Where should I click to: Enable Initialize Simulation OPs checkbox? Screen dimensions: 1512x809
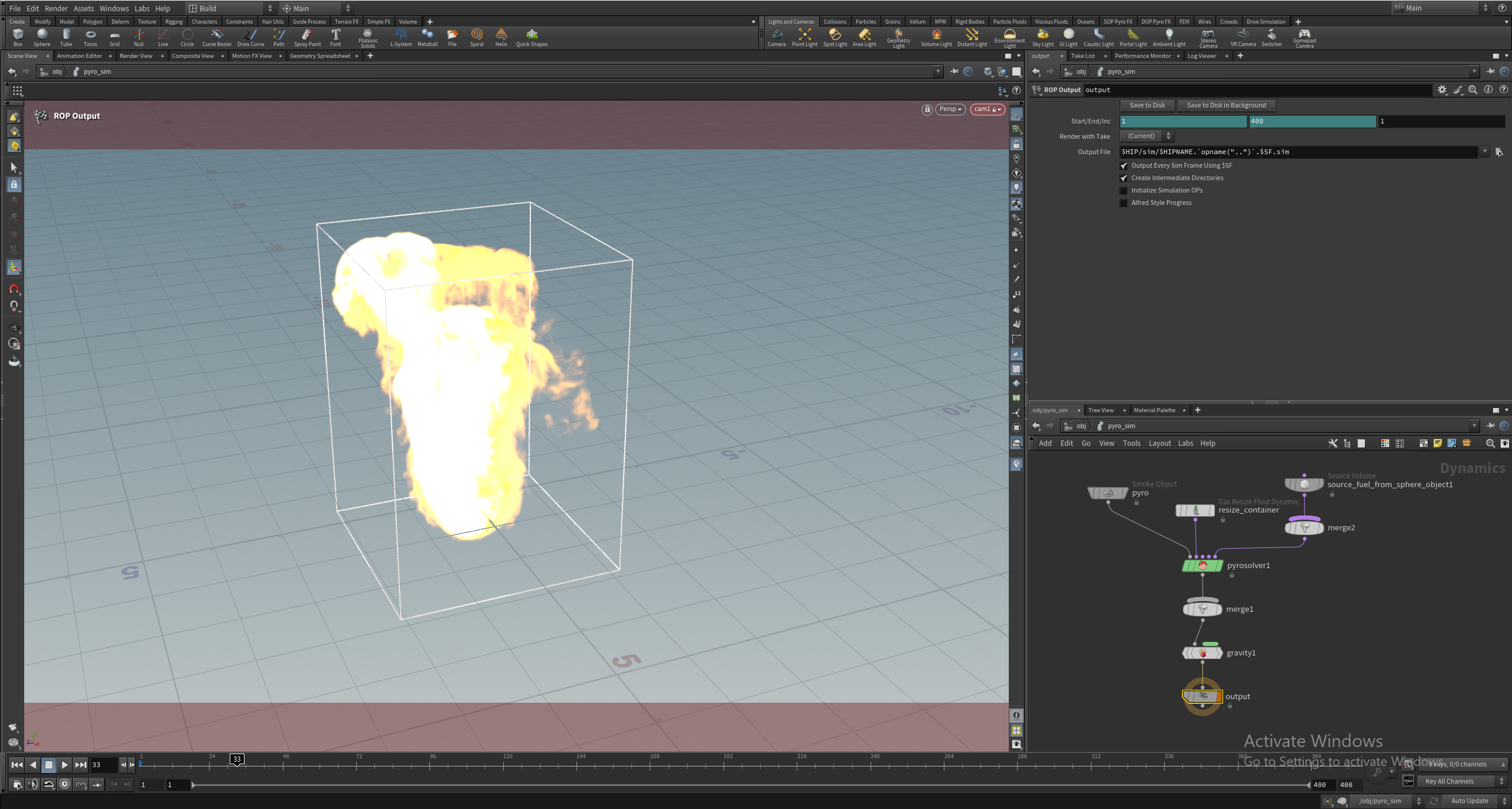pyautogui.click(x=1124, y=190)
